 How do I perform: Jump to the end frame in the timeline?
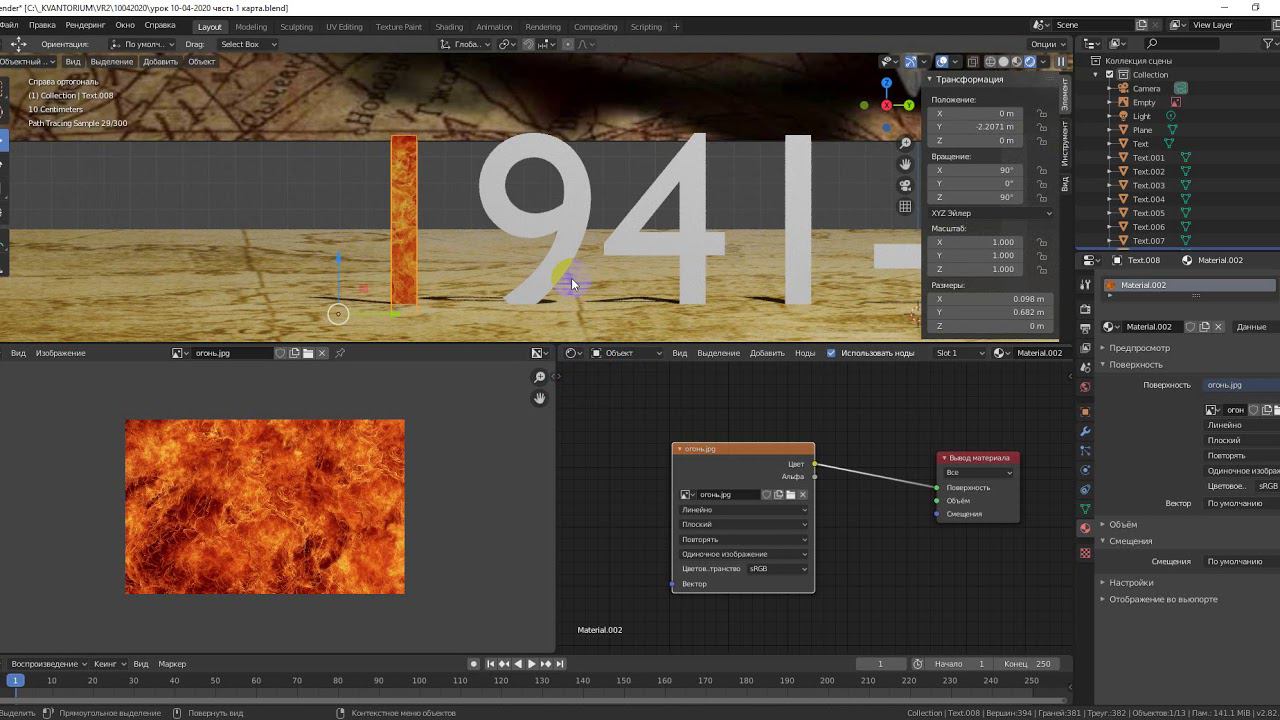(x=560, y=664)
